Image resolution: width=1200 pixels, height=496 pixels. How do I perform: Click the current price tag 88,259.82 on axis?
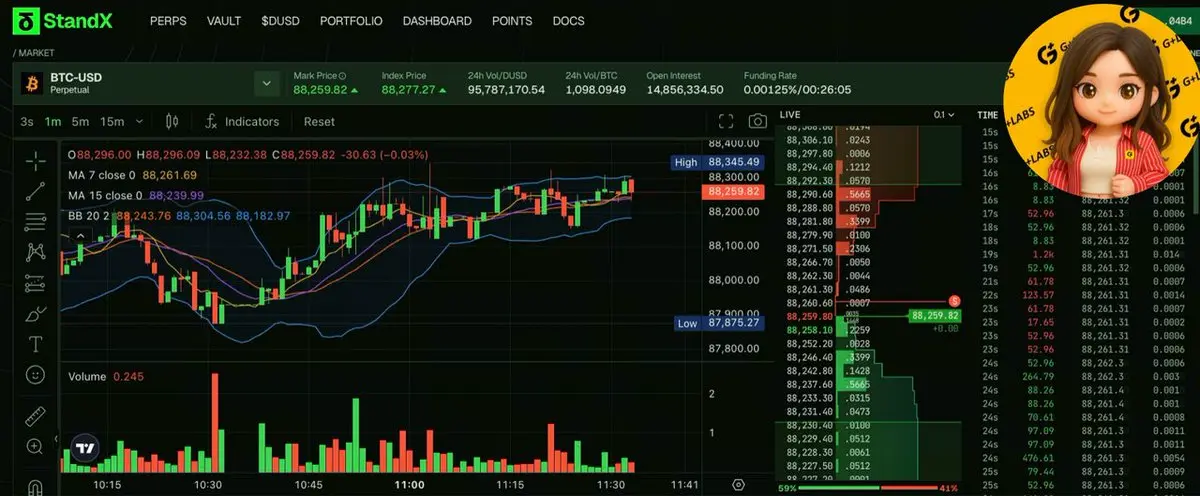click(x=734, y=190)
